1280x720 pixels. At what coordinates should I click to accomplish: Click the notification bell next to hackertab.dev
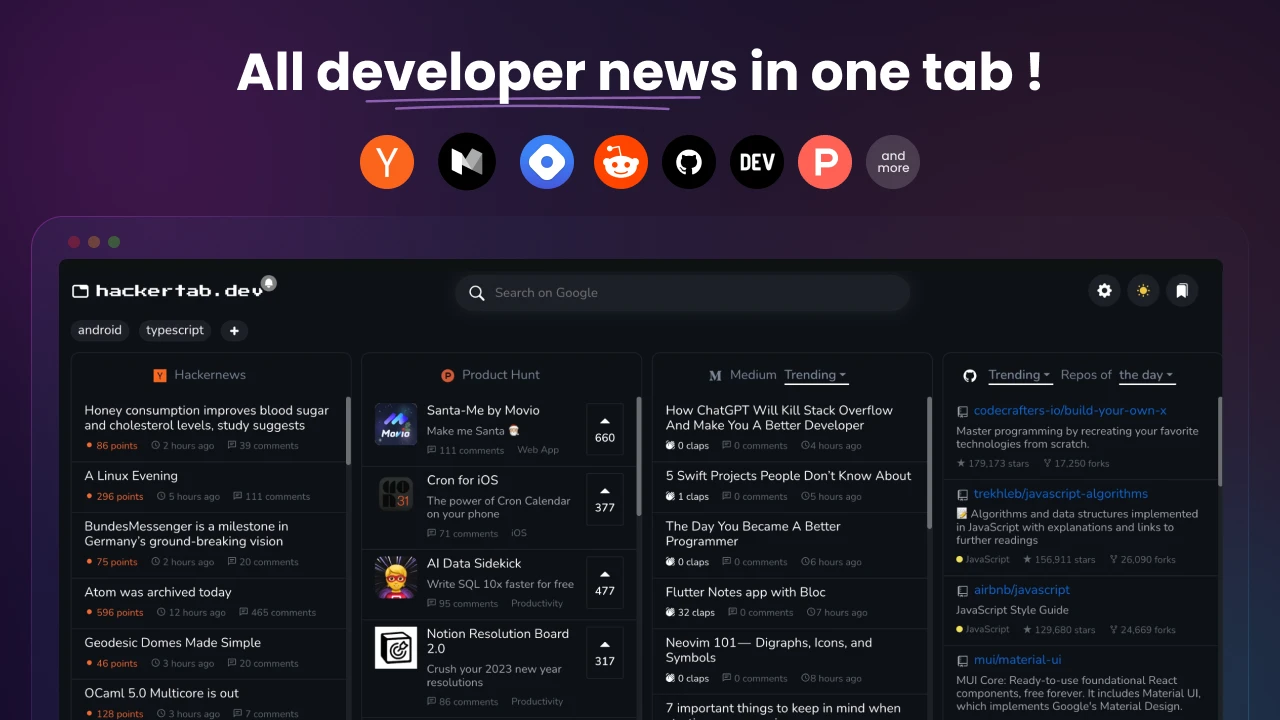pos(269,284)
